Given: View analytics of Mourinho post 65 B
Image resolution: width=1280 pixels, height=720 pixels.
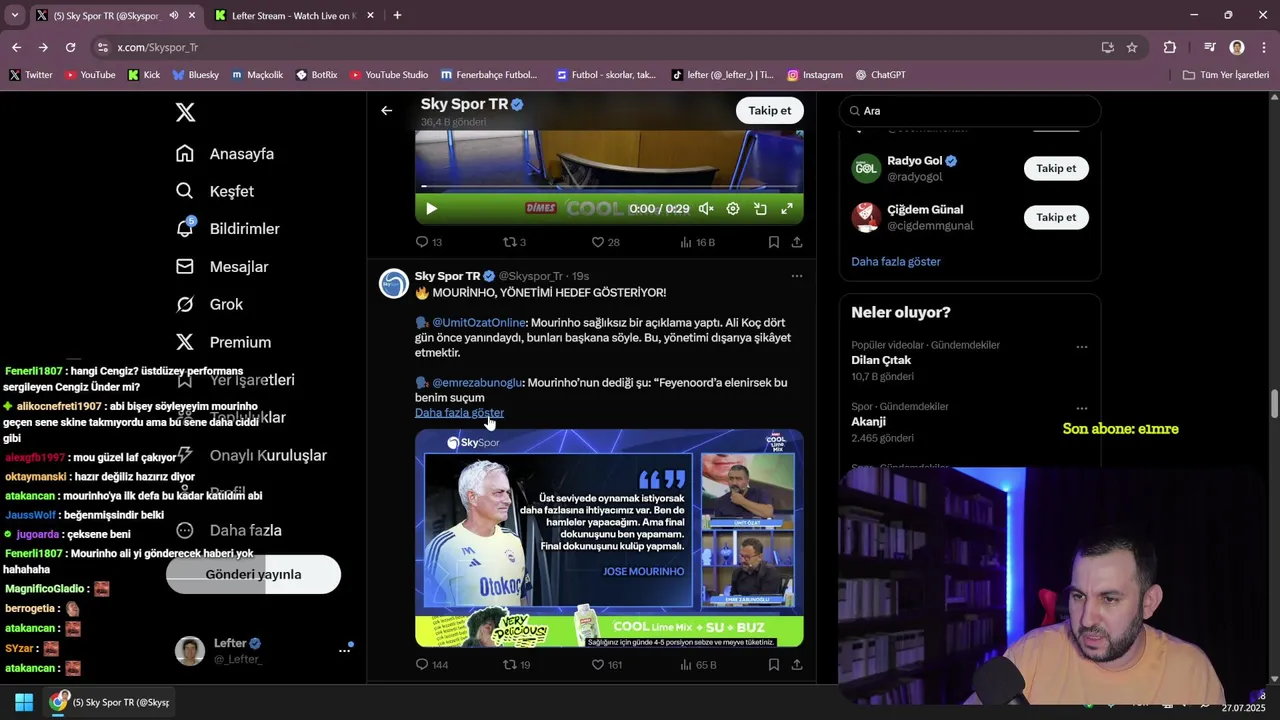Looking at the screenshot, I should (x=698, y=664).
